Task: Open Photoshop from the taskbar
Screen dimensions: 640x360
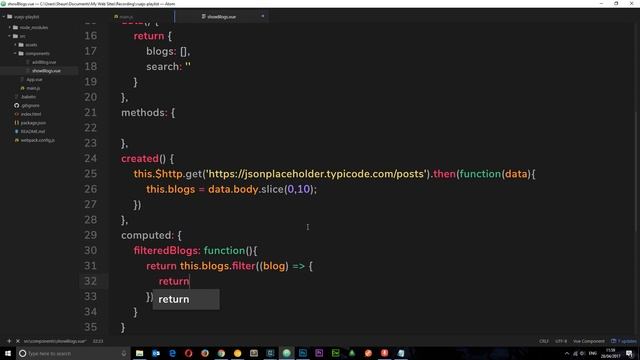Action: click(x=303, y=353)
